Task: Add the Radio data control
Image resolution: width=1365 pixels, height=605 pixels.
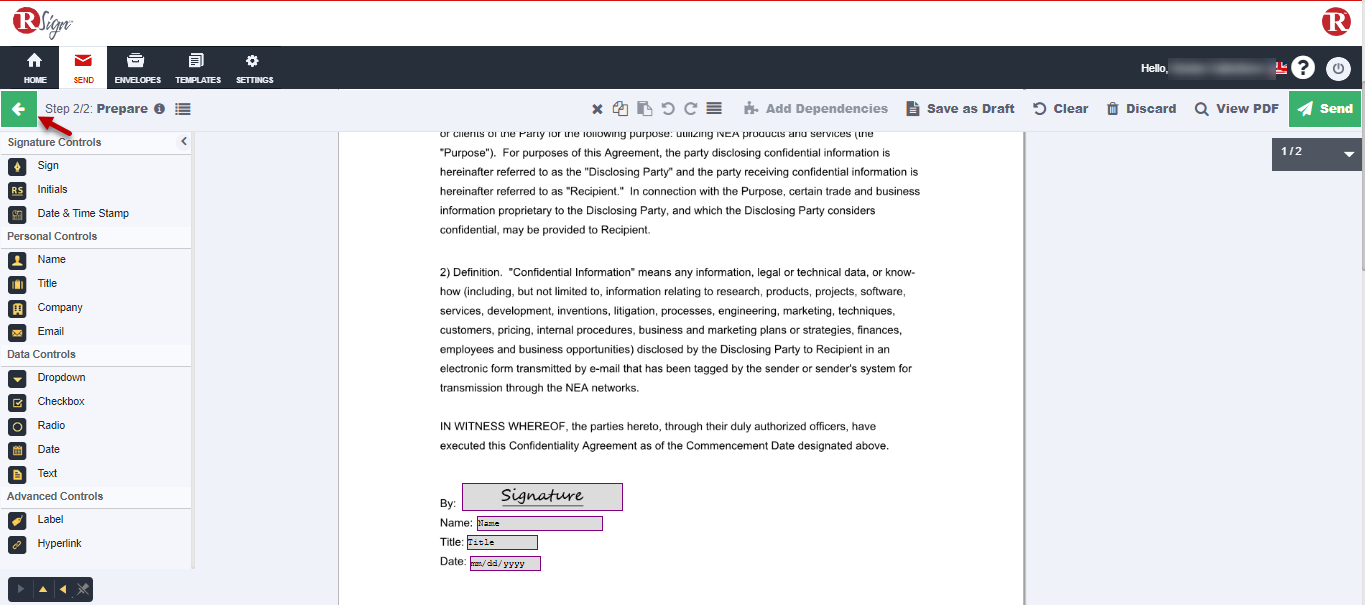Action: [x=51, y=426]
